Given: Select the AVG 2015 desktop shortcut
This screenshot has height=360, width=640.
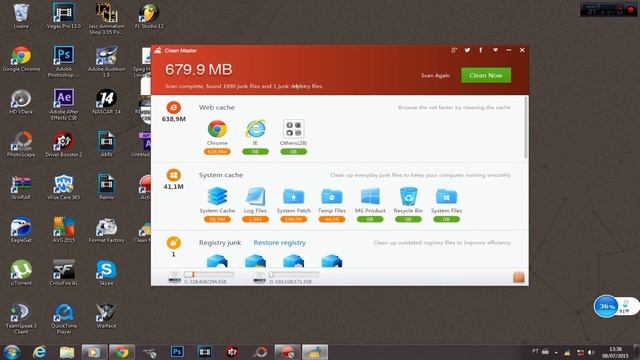Looking at the screenshot, I should coord(64,230).
